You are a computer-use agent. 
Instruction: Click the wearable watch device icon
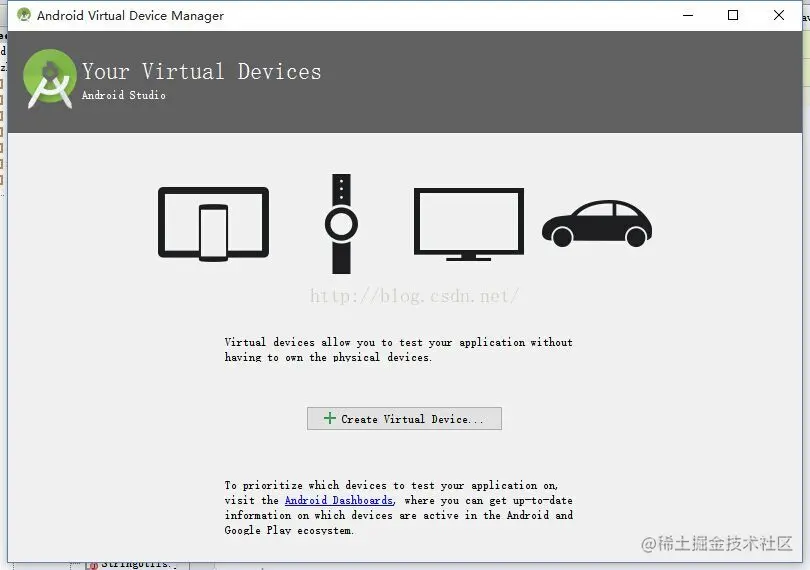[341, 224]
